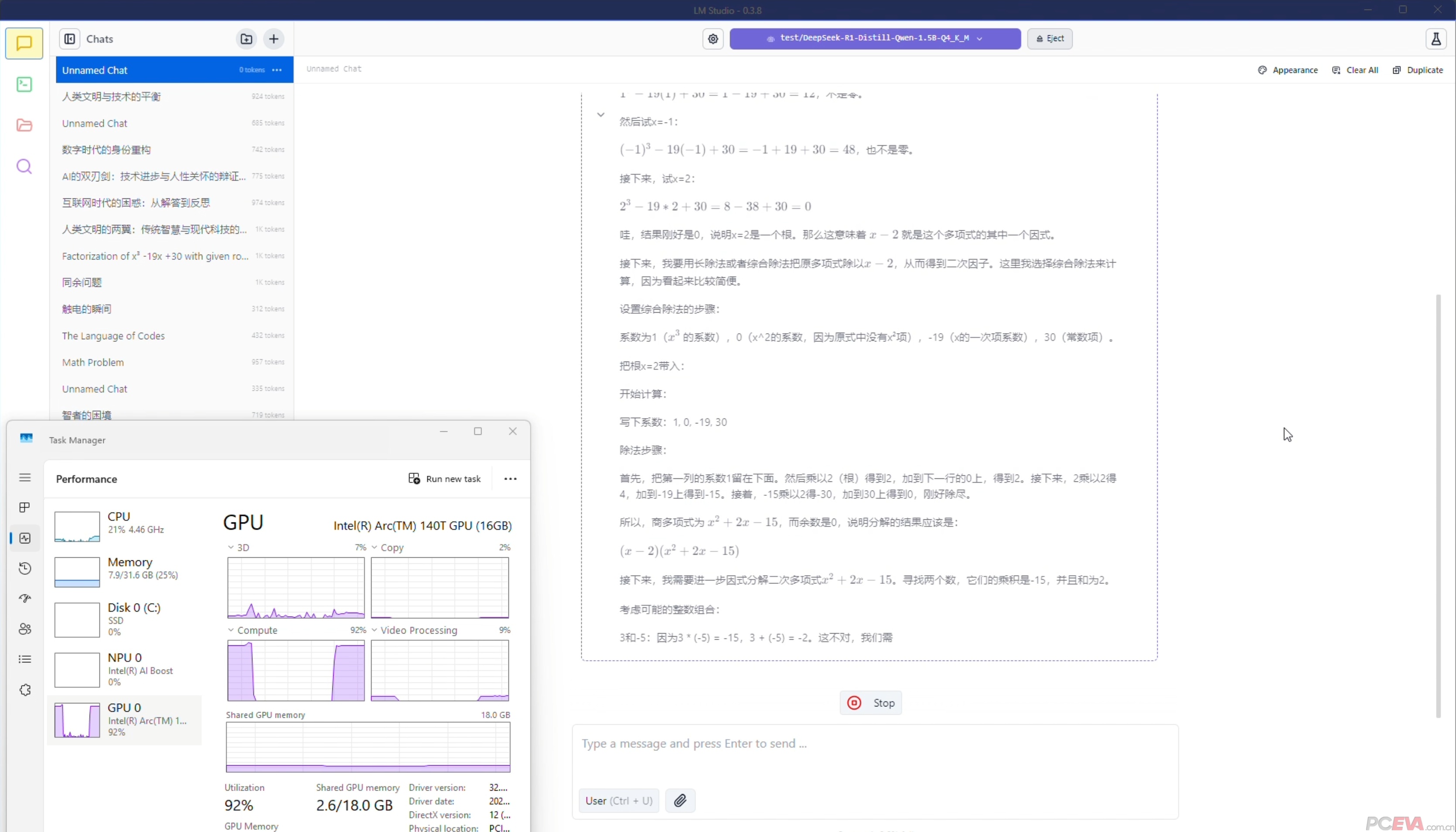Open Unnamed Chat with 685 tokens

coord(174,123)
